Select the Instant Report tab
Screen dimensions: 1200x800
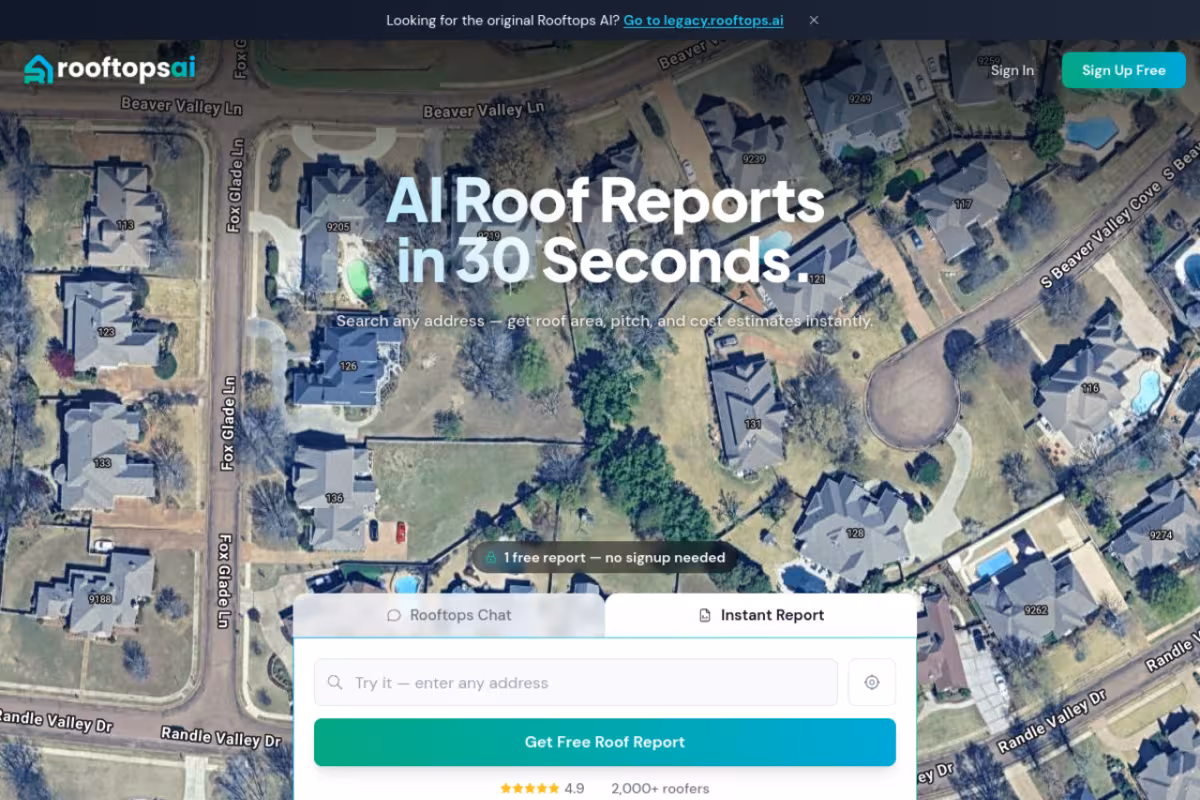pos(761,615)
